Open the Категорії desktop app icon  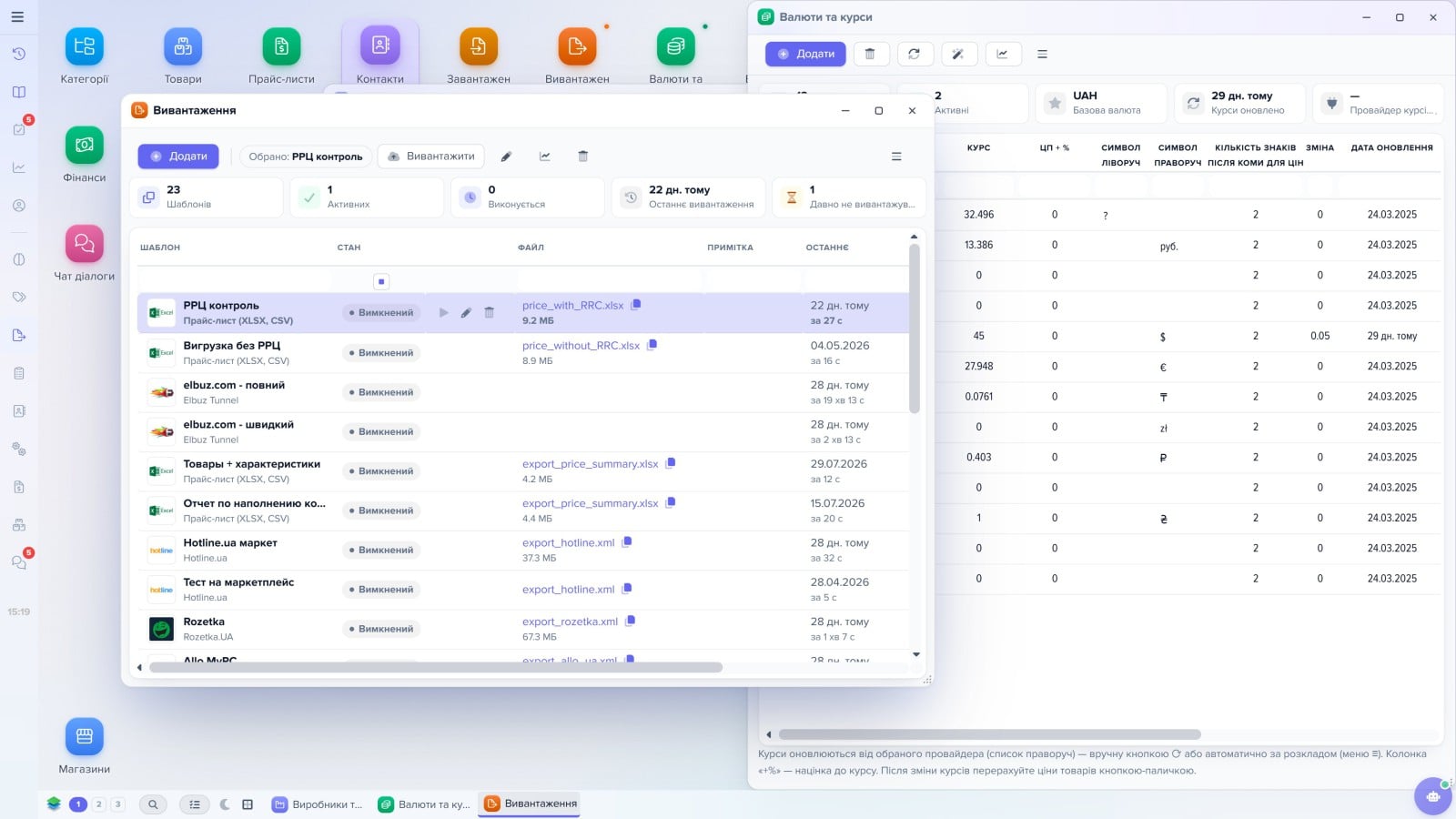click(x=85, y=46)
